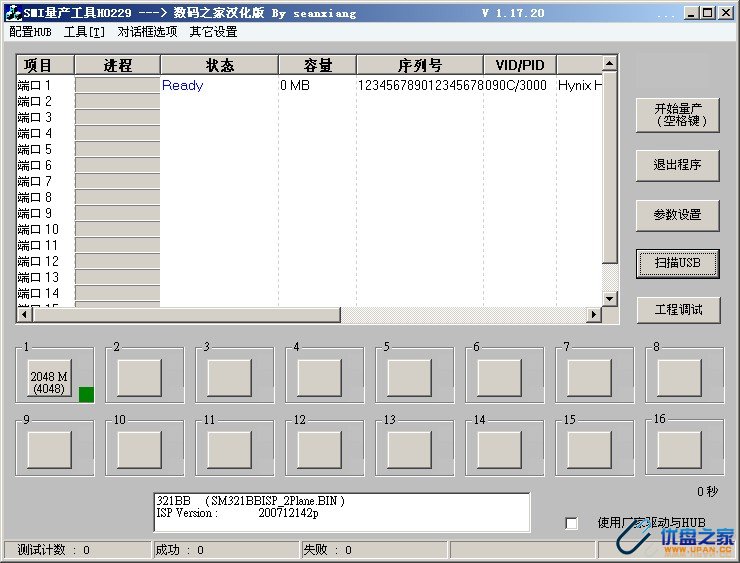Image resolution: width=740 pixels, height=563 pixels.
Task: Click the list's vertical scrollbar down arrow
Action: pyautogui.click(x=610, y=298)
